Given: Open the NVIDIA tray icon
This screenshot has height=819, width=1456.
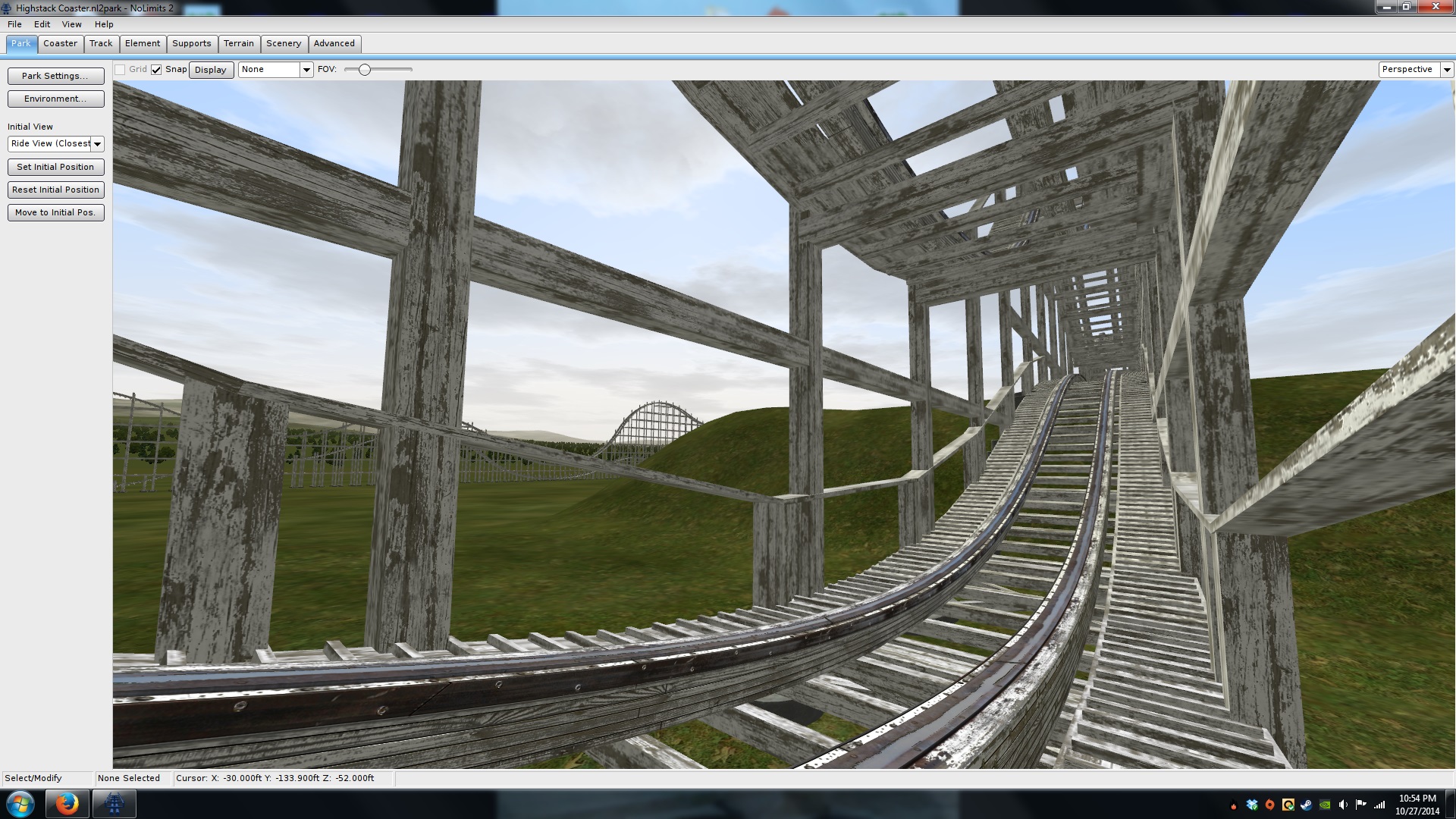Looking at the screenshot, I should (1325, 805).
